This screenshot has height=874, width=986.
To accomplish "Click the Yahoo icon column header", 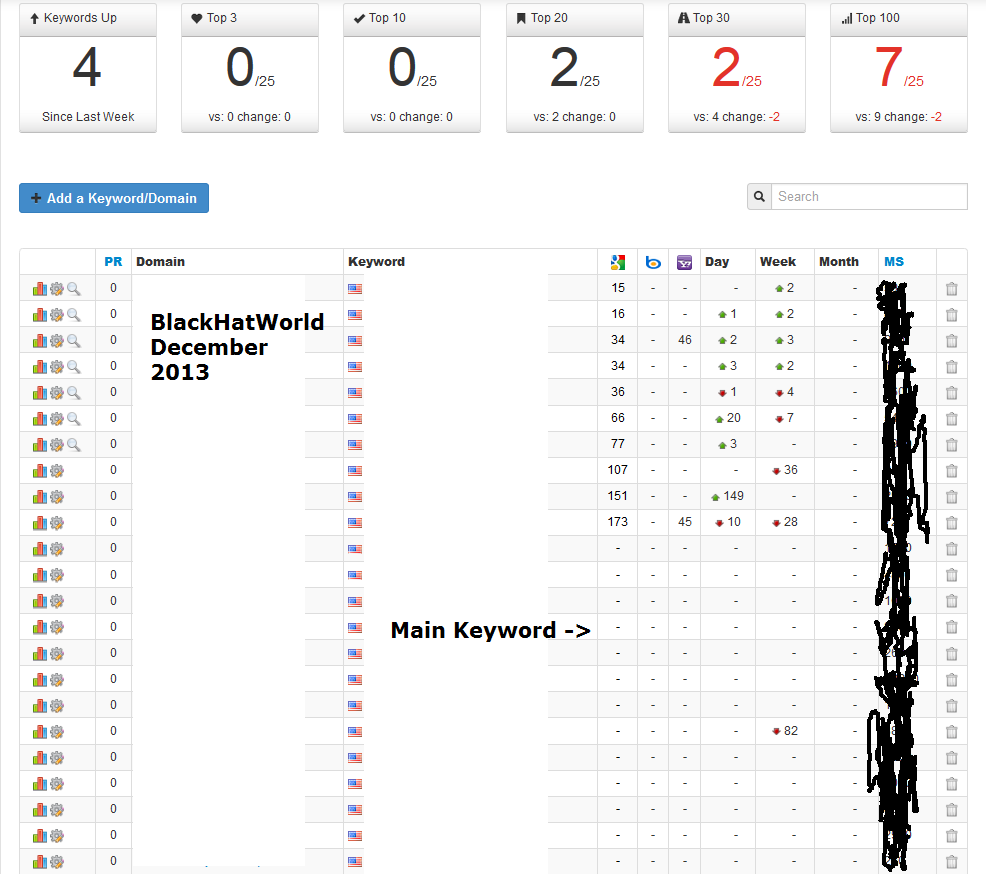I will pos(684,262).
